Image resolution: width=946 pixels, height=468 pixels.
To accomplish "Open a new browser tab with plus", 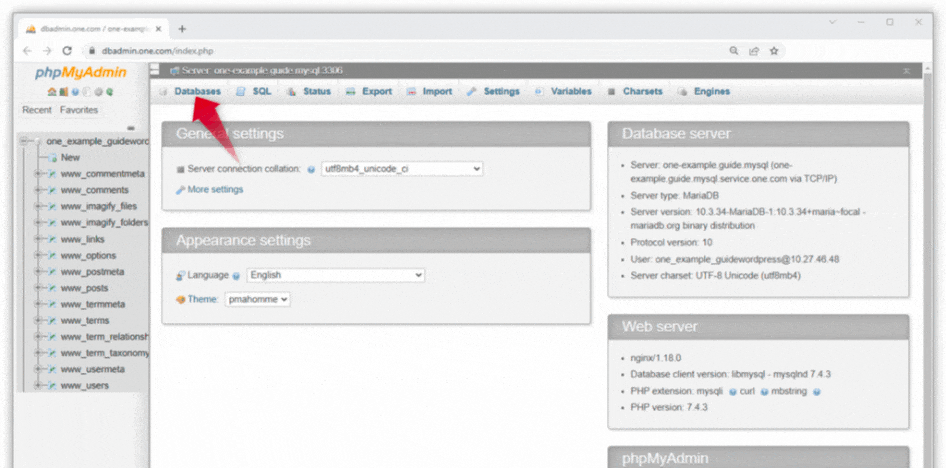I will point(182,28).
